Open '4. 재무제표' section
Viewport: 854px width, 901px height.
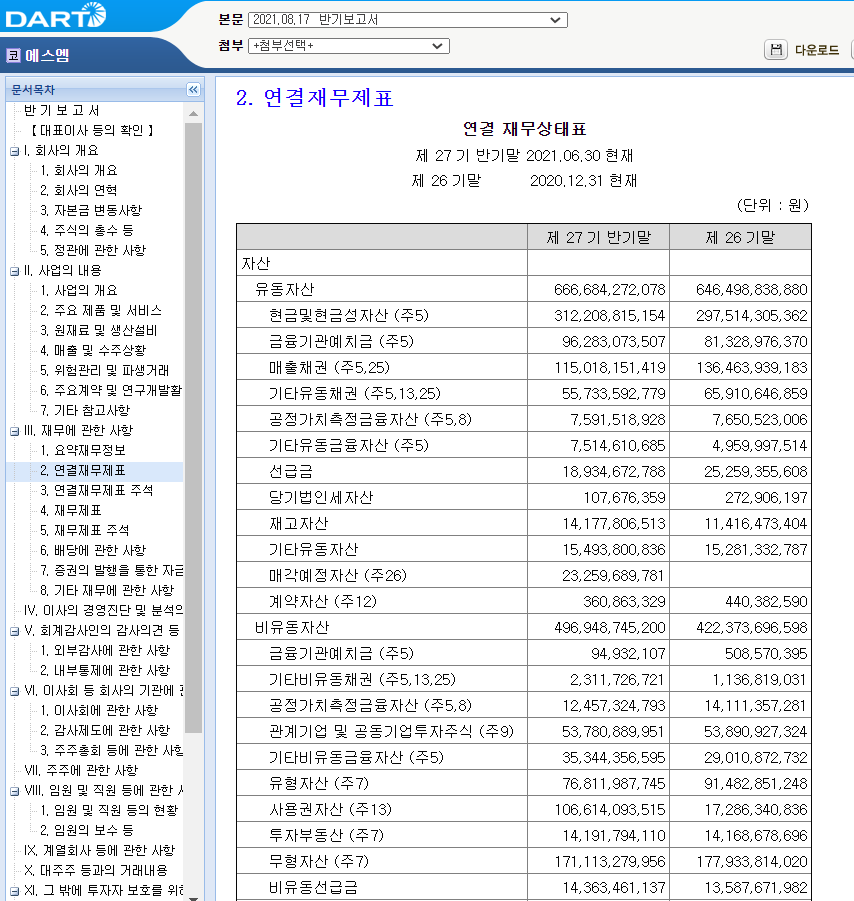pyautogui.click(x=71, y=510)
